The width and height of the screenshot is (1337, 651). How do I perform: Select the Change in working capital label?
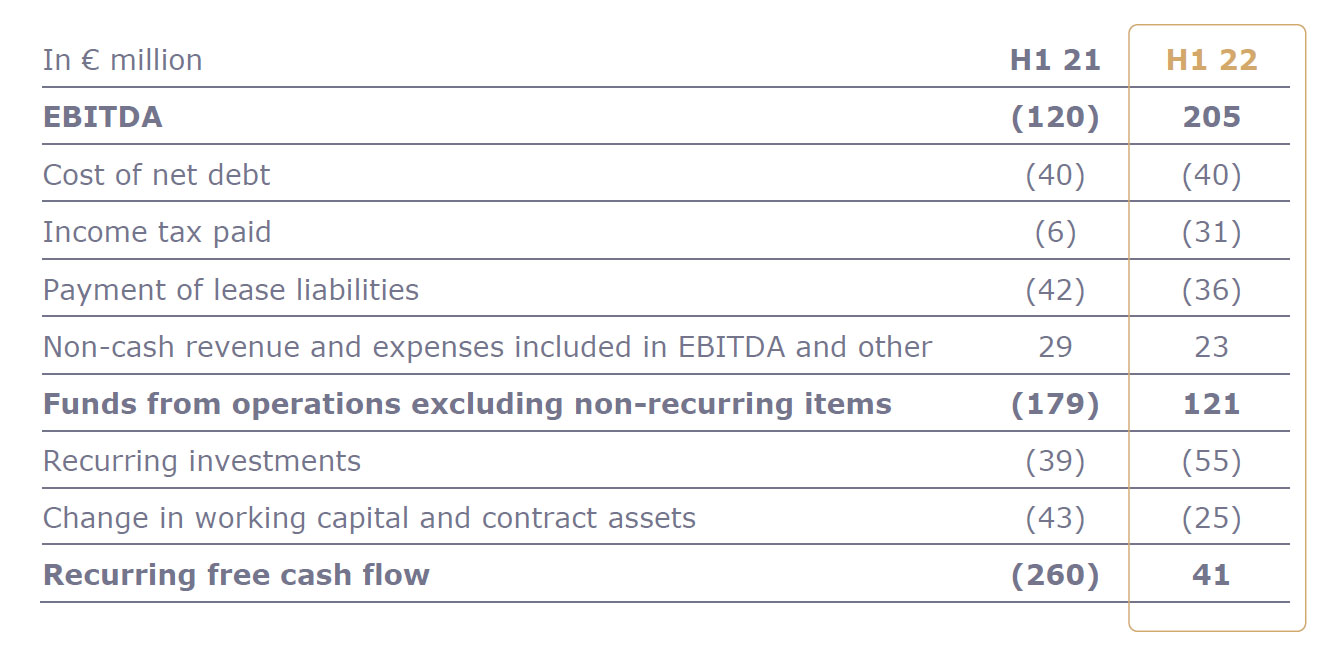[369, 518]
